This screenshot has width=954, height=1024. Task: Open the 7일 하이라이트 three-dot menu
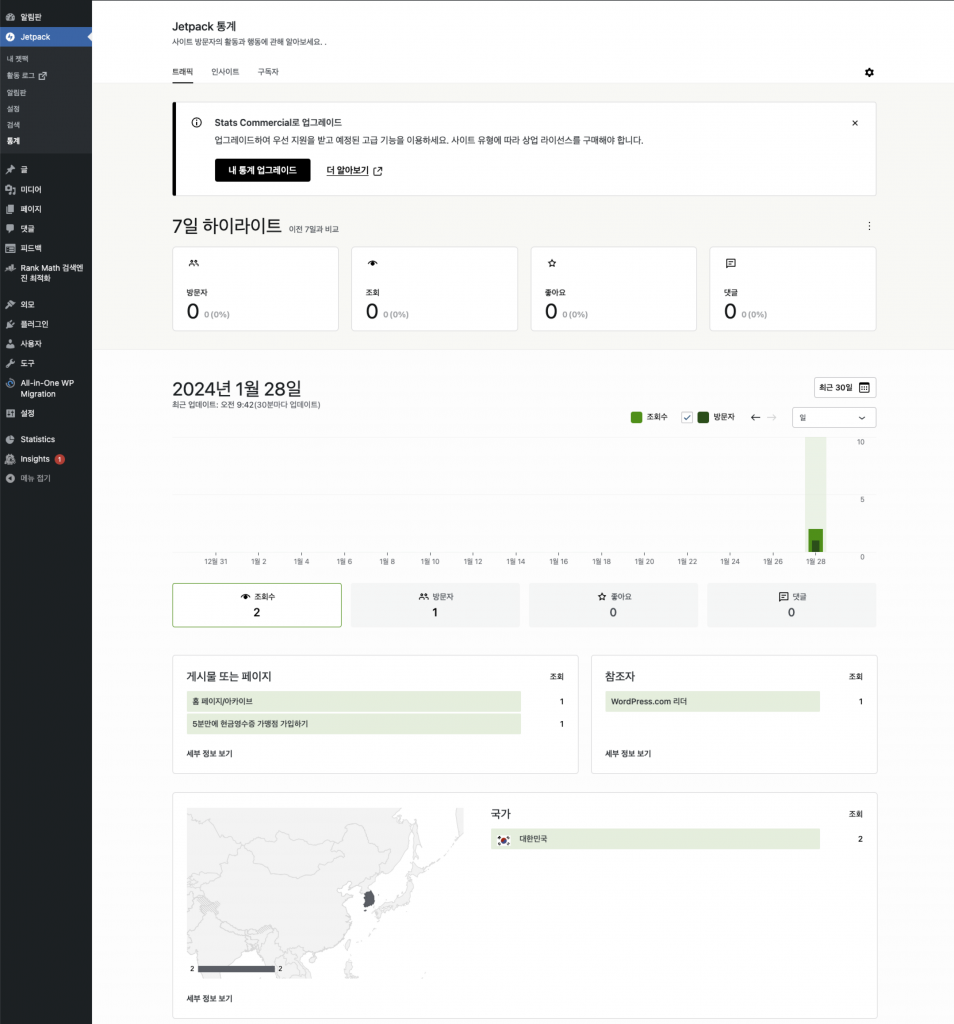click(x=869, y=226)
